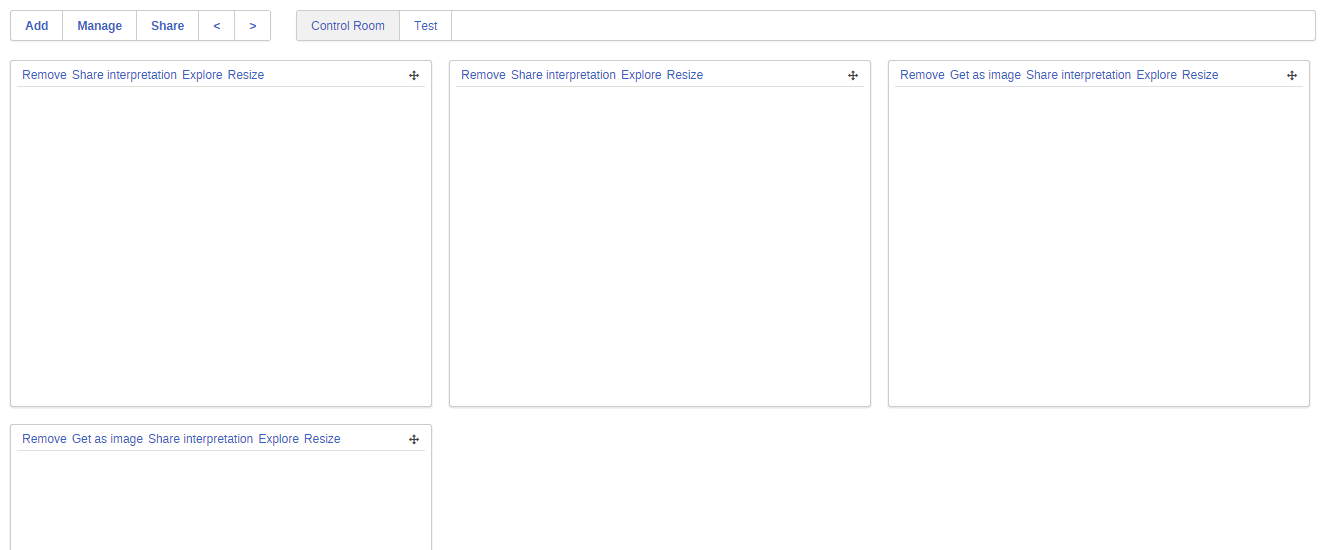The height and width of the screenshot is (550, 1325).
Task: Switch to the Test dashboard tab
Action: [x=426, y=26]
